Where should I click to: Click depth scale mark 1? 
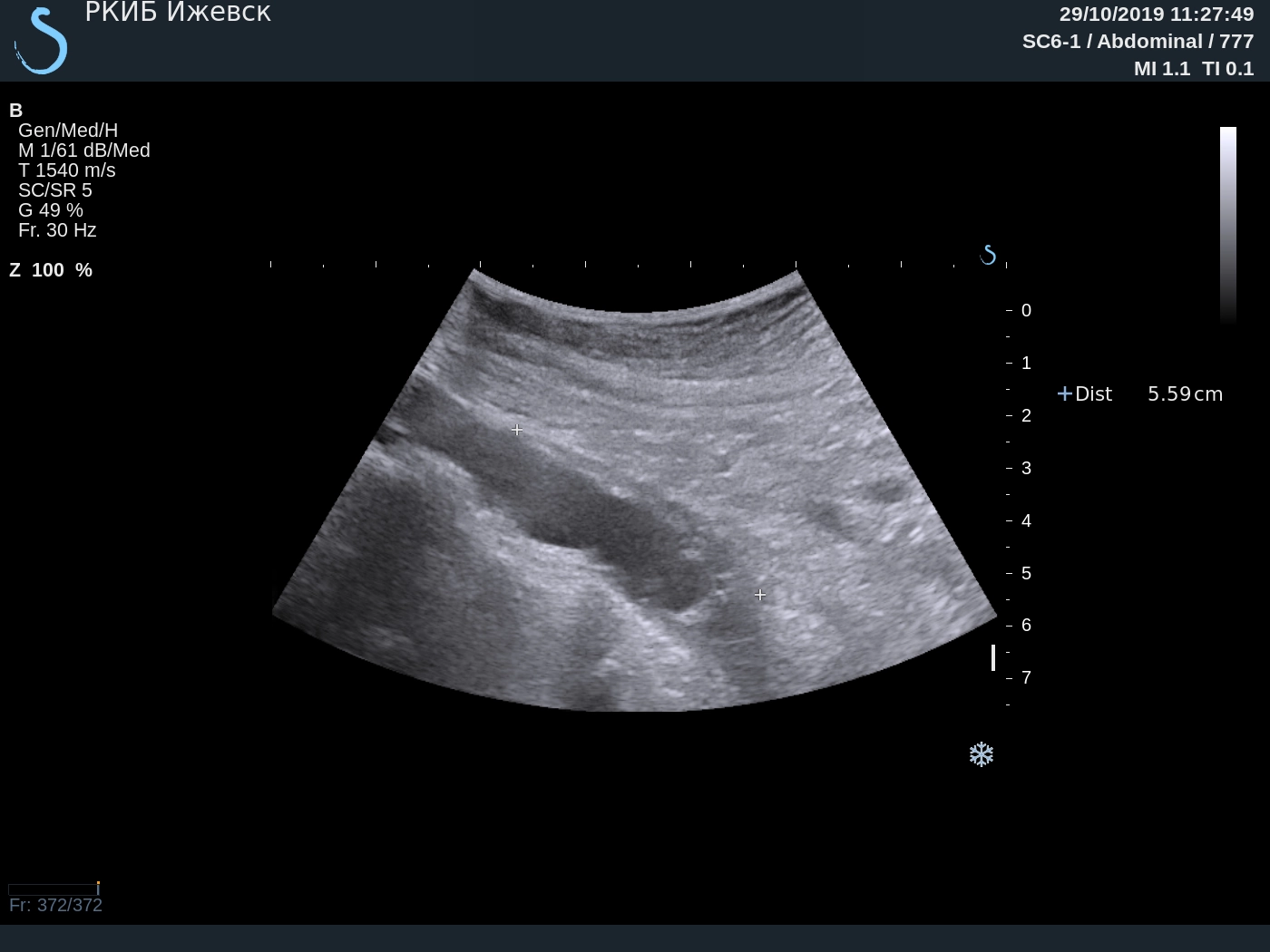(x=1026, y=363)
